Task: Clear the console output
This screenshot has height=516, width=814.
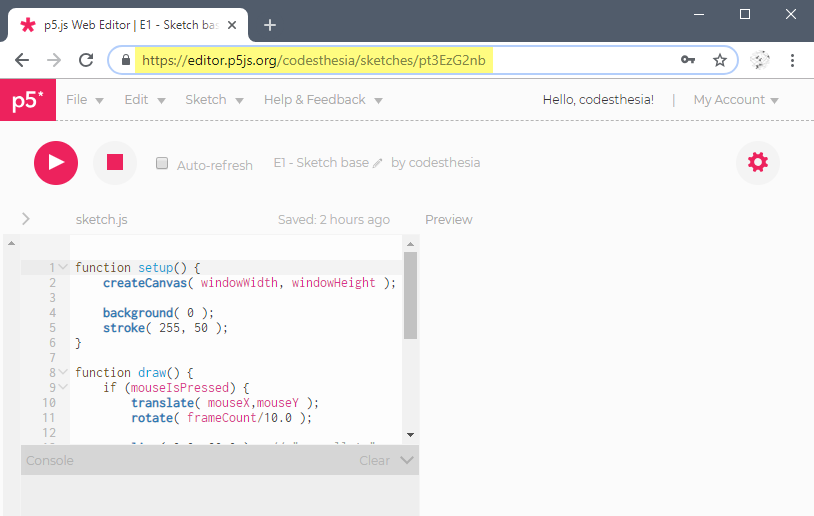Action: [374, 461]
